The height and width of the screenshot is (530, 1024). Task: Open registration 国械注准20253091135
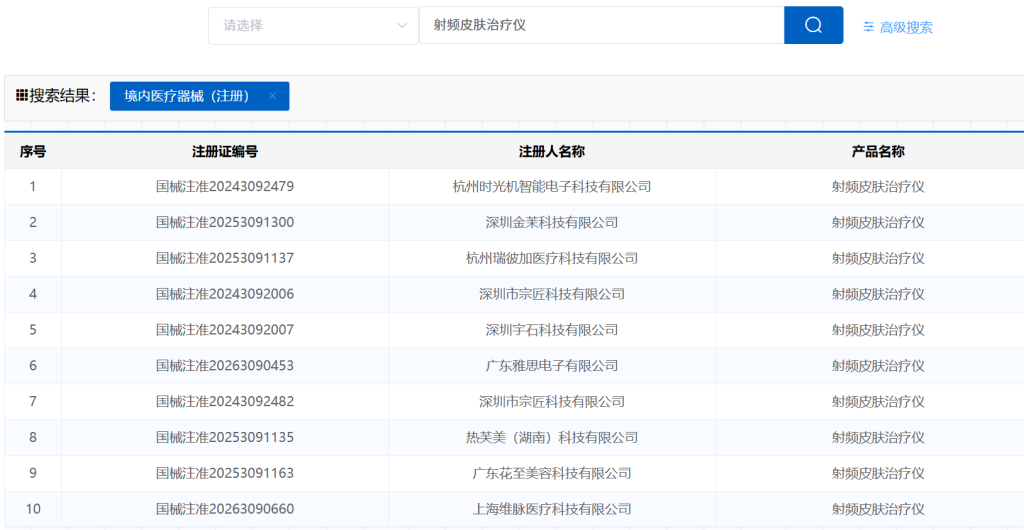[225, 437]
